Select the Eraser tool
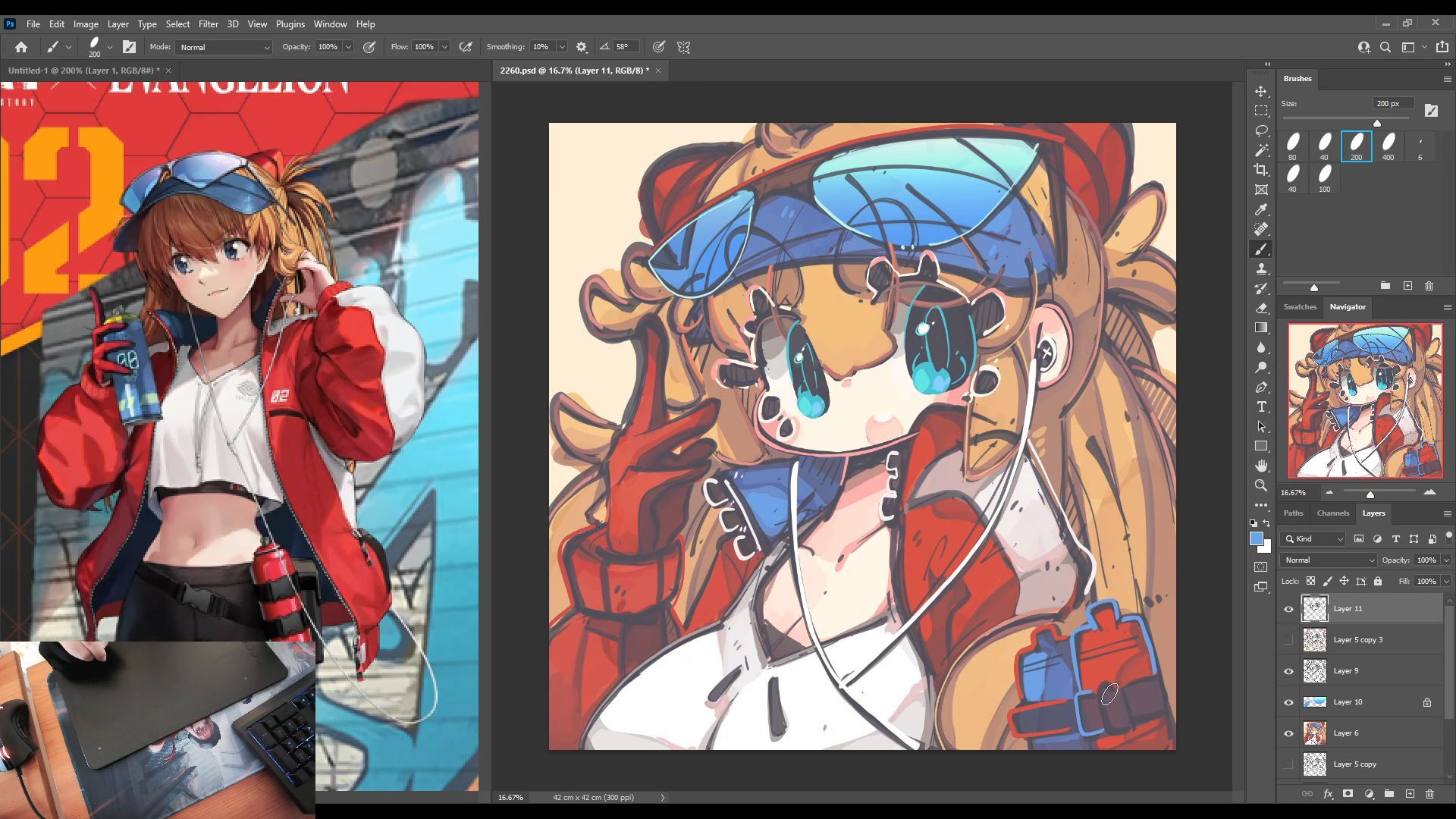1456x819 pixels. point(1261,308)
